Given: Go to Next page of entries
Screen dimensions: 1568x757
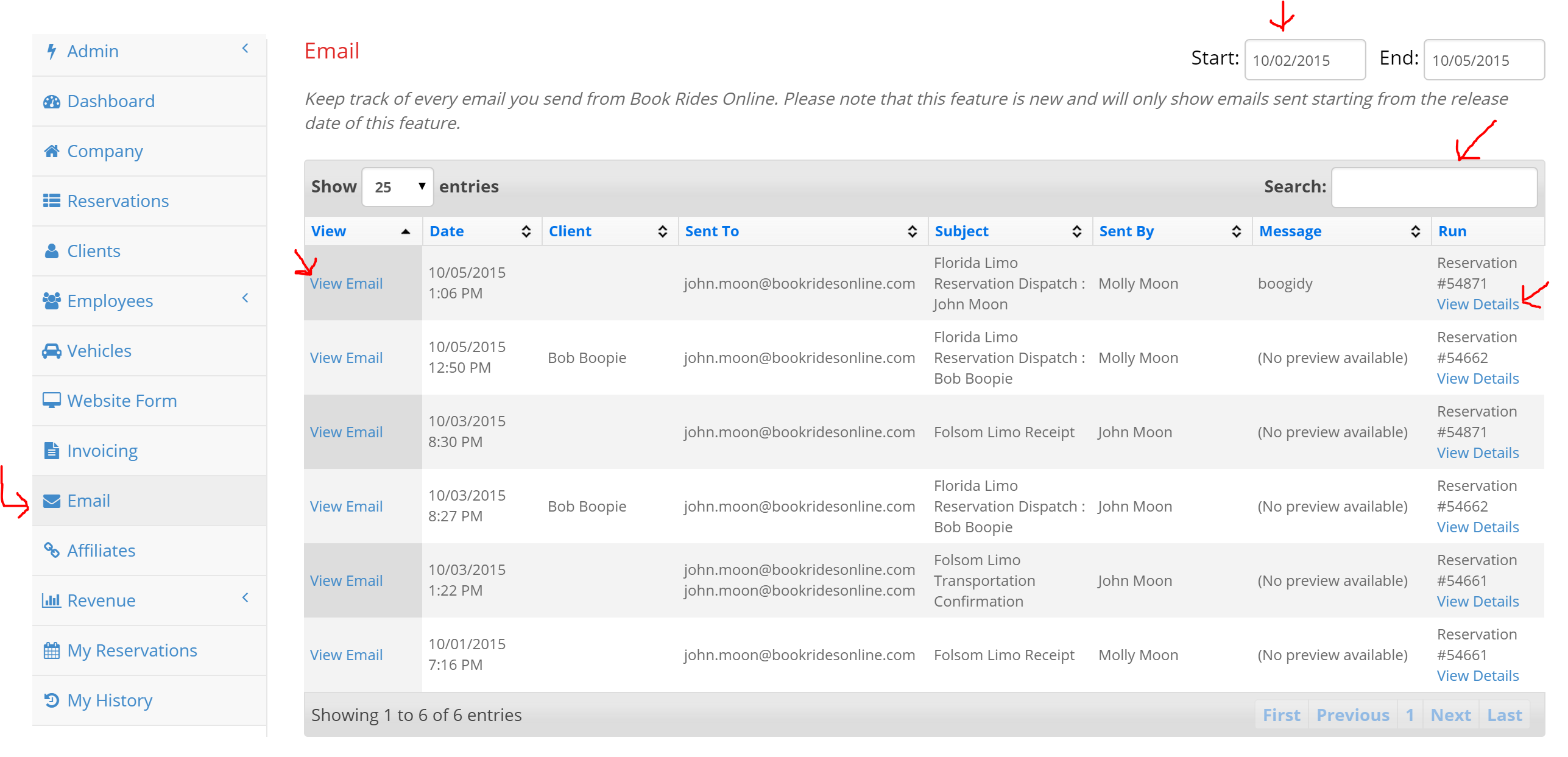Looking at the screenshot, I should click(x=1450, y=715).
